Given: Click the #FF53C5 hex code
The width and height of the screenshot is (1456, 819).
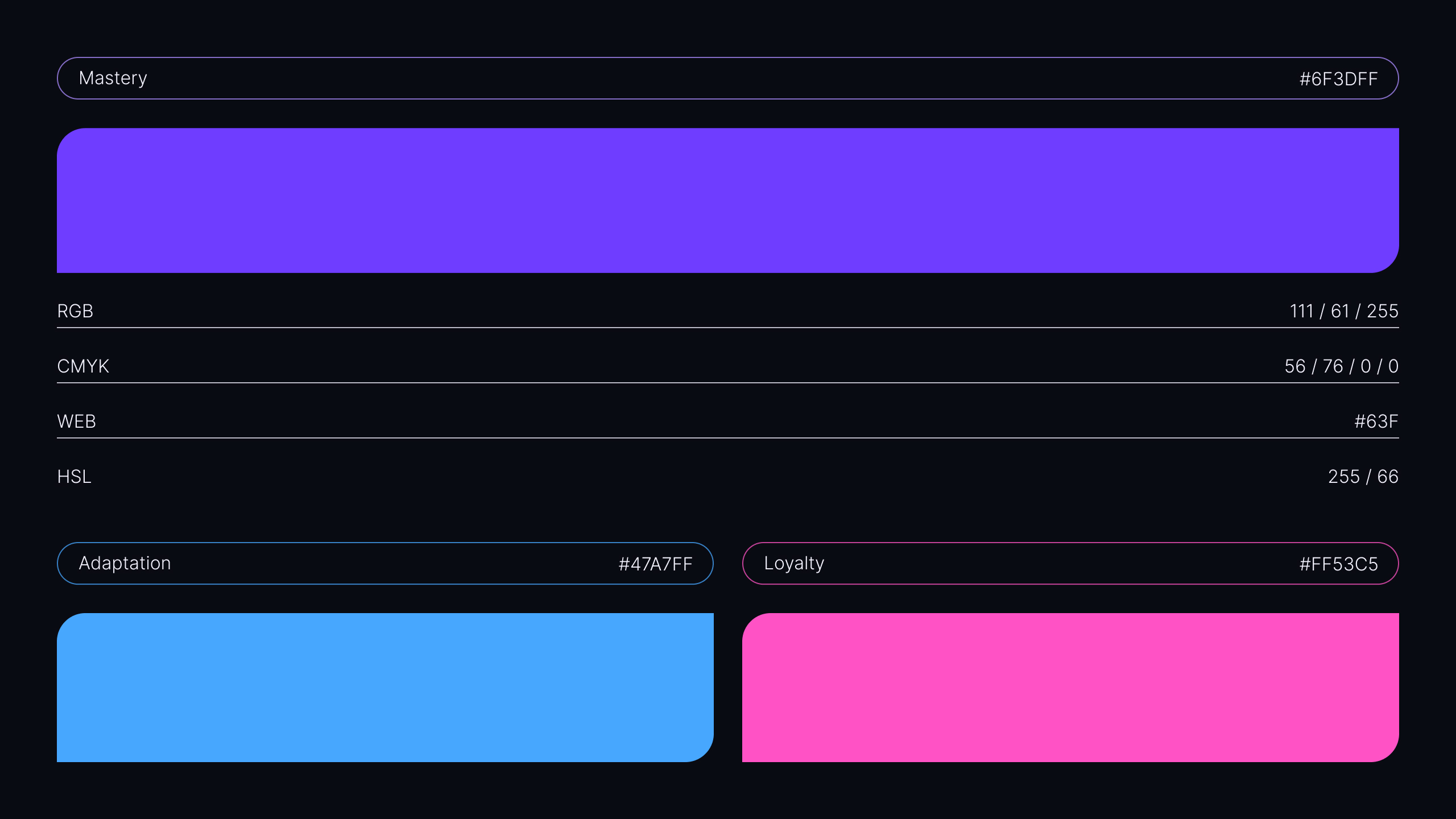Looking at the screenshot, I should [x=1338, y=564].
